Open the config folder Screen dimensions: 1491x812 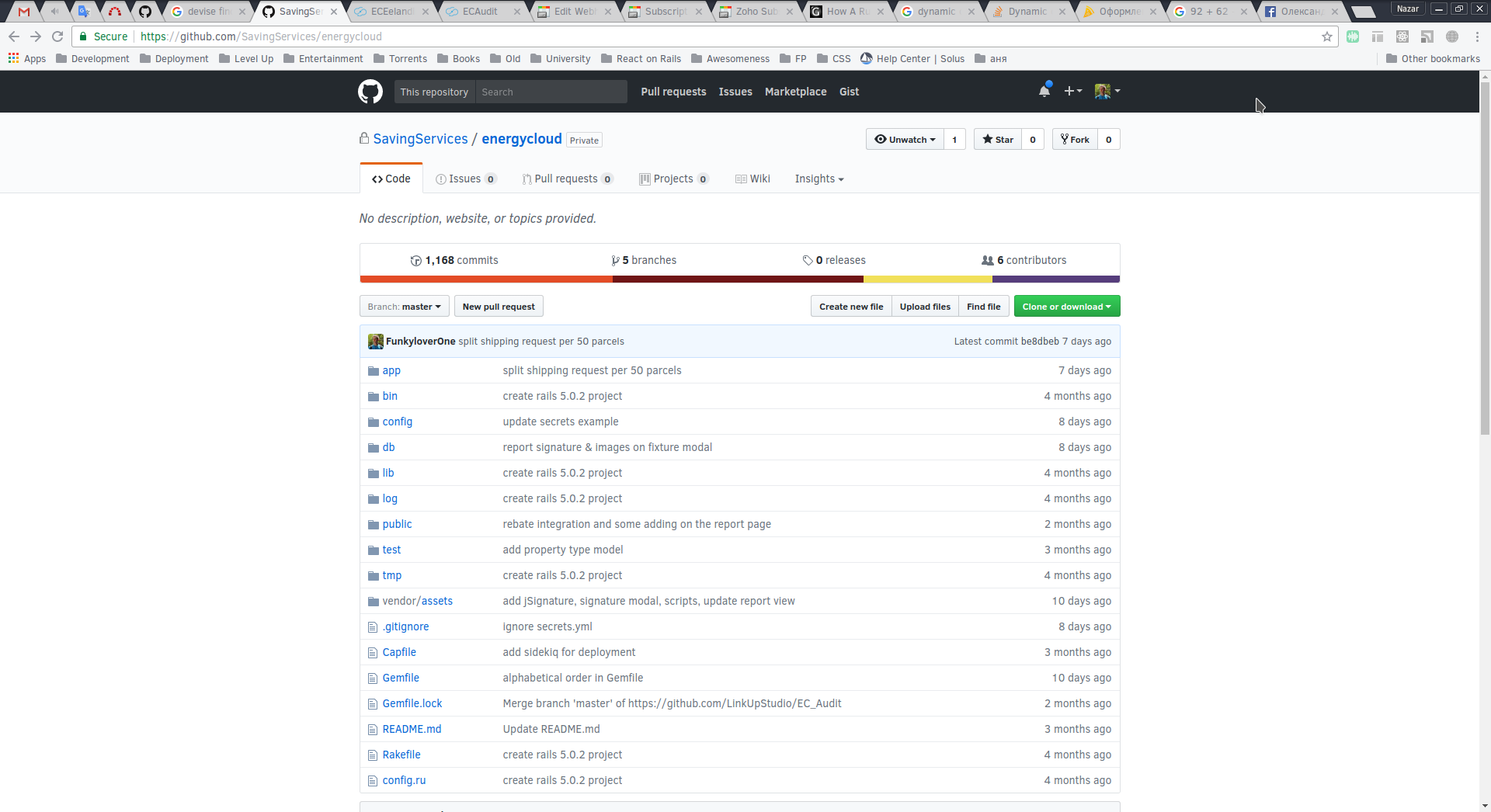click(x=397, y=422)
